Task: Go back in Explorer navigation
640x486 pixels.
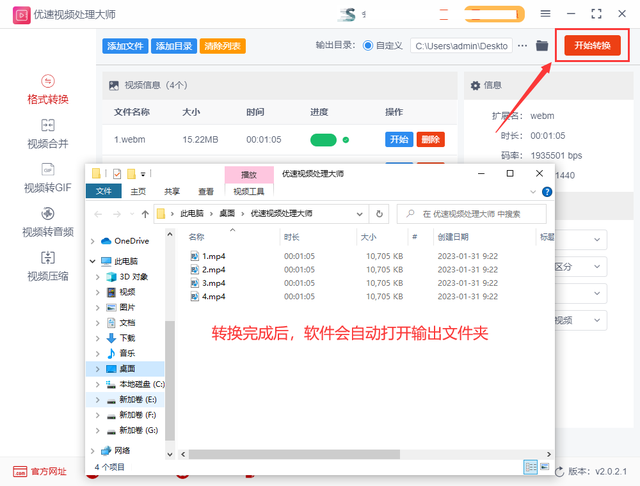Action: coord(98,214)
